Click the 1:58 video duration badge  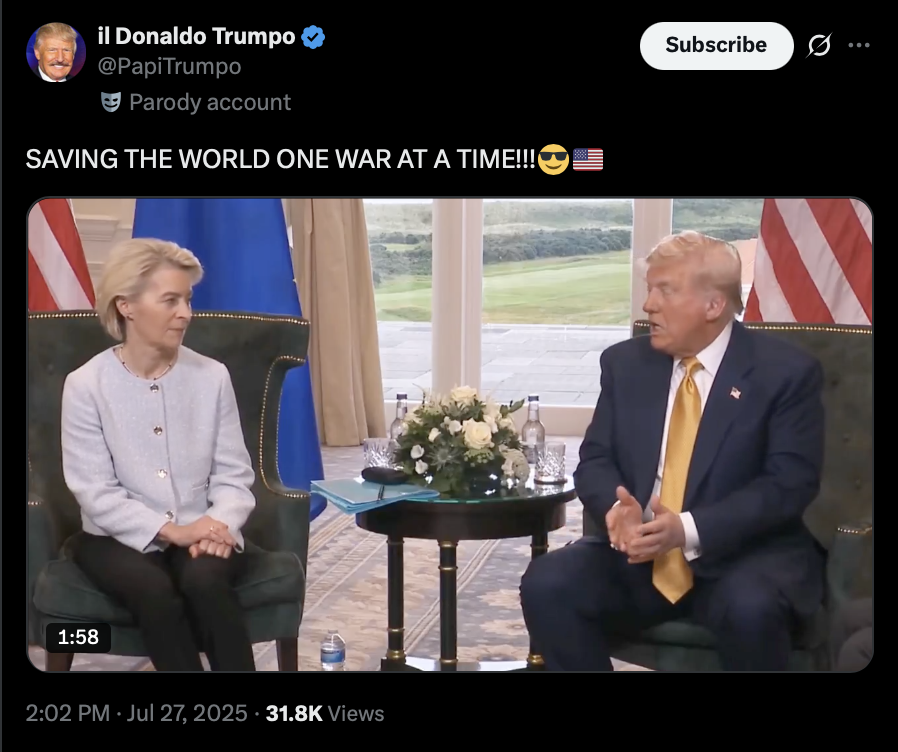click(78, 637)
